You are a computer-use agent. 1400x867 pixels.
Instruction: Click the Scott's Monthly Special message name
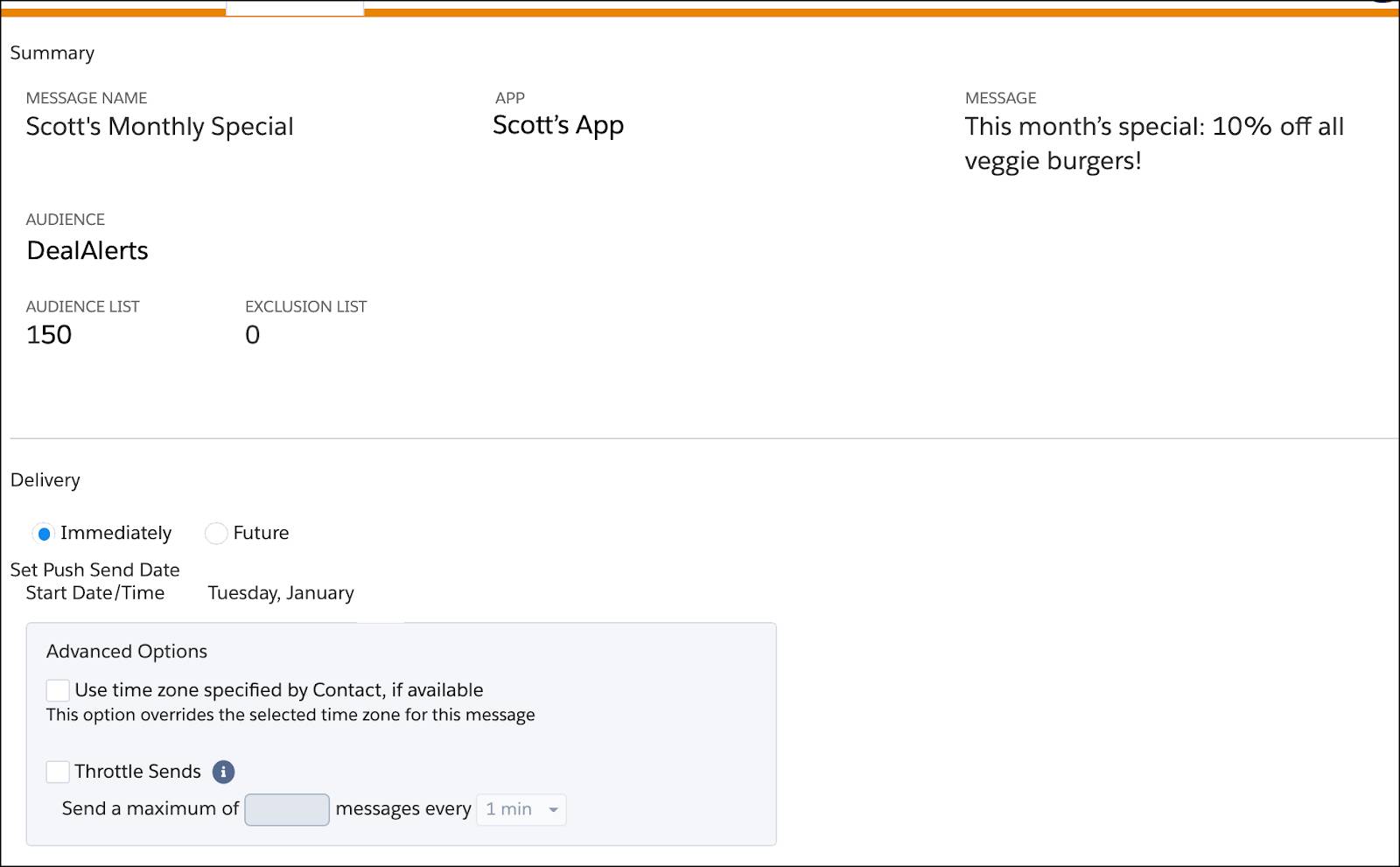159,127
